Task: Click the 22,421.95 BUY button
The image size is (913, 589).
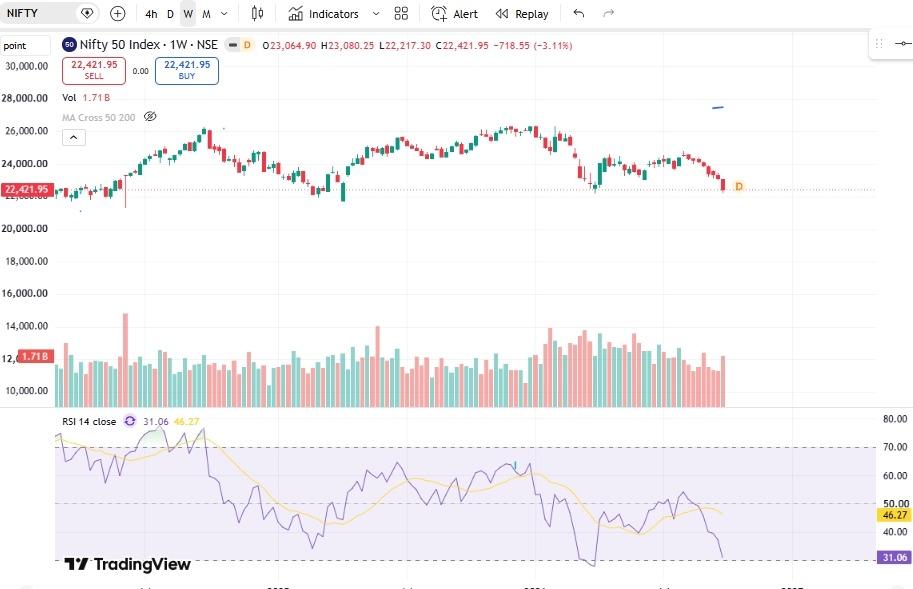Action: [187, 70]
